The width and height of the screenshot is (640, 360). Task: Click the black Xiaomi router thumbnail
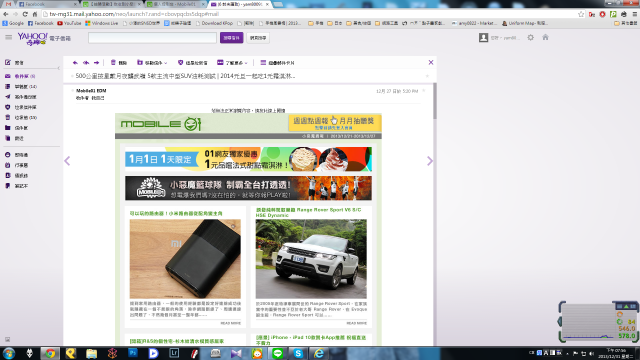click(x=185, y=259)
